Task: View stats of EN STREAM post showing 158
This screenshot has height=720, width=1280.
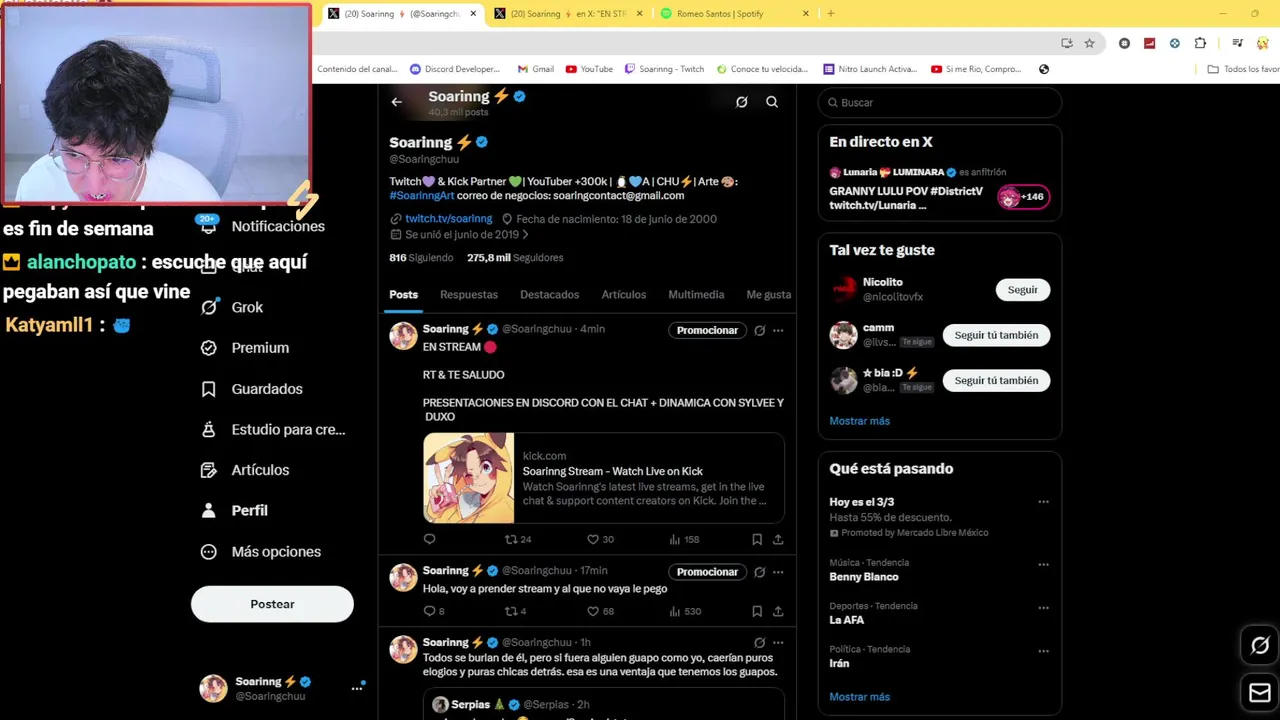Action: tap(684, 539)
